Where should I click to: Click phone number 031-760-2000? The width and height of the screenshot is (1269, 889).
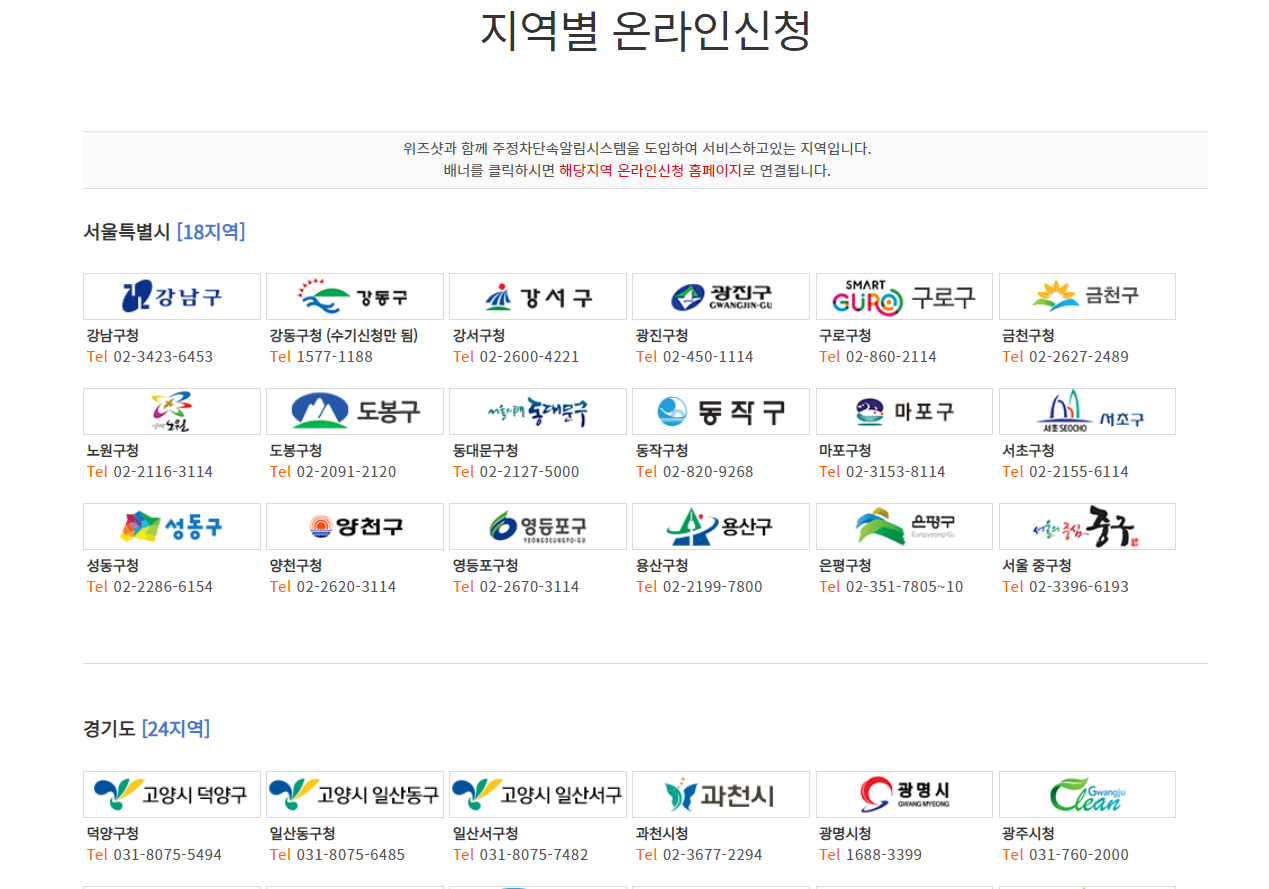click(x=1079, y=855)
